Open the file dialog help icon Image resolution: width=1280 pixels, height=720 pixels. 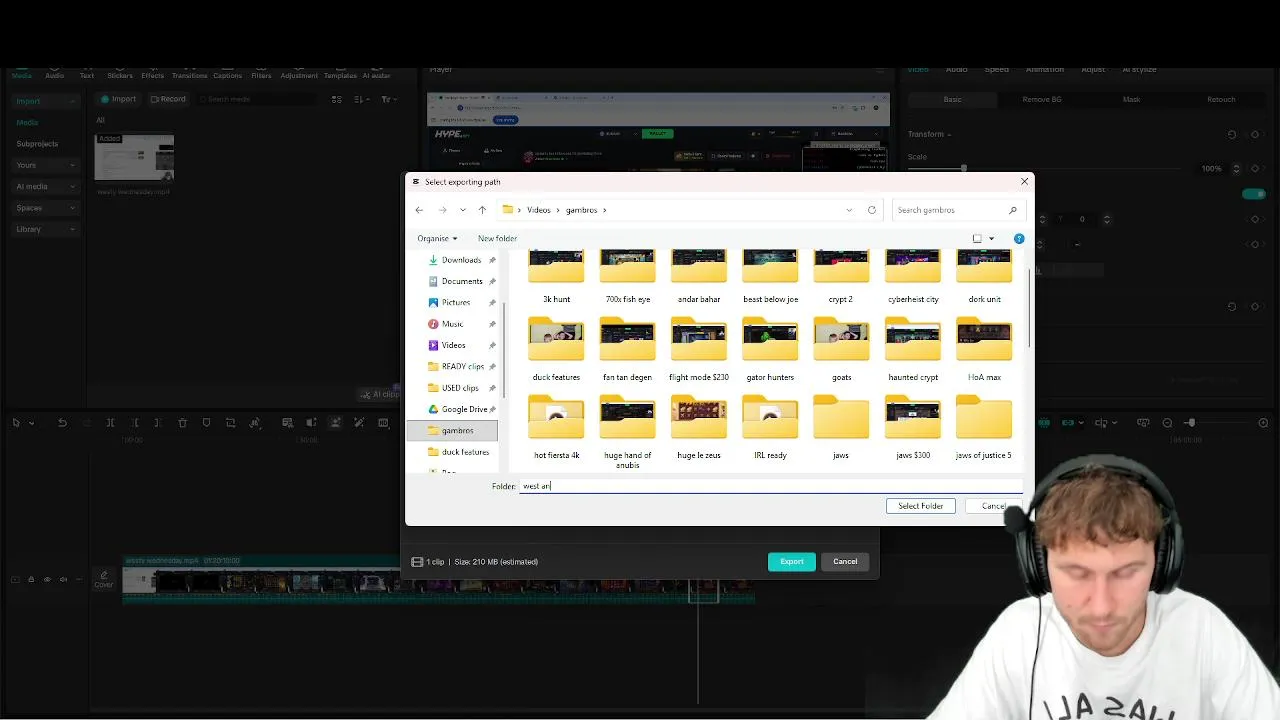click(1019, 239)
